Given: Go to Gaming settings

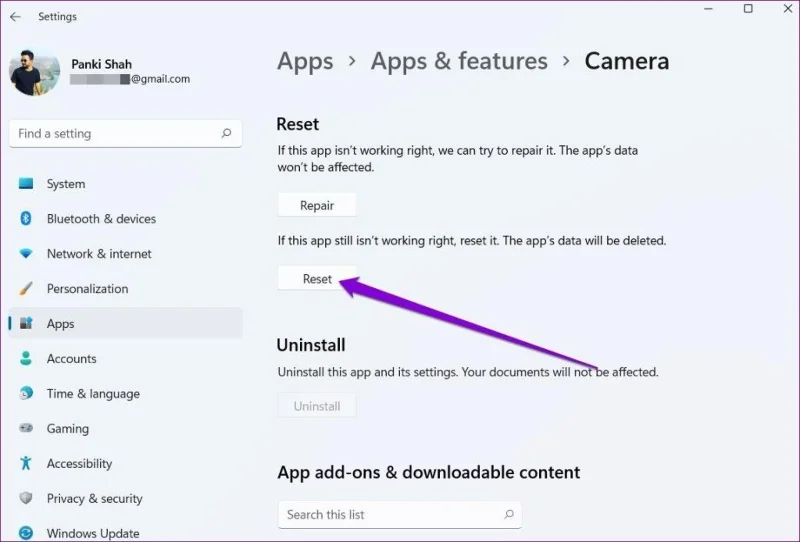Looking at the screenshot, I should (126, 428).
